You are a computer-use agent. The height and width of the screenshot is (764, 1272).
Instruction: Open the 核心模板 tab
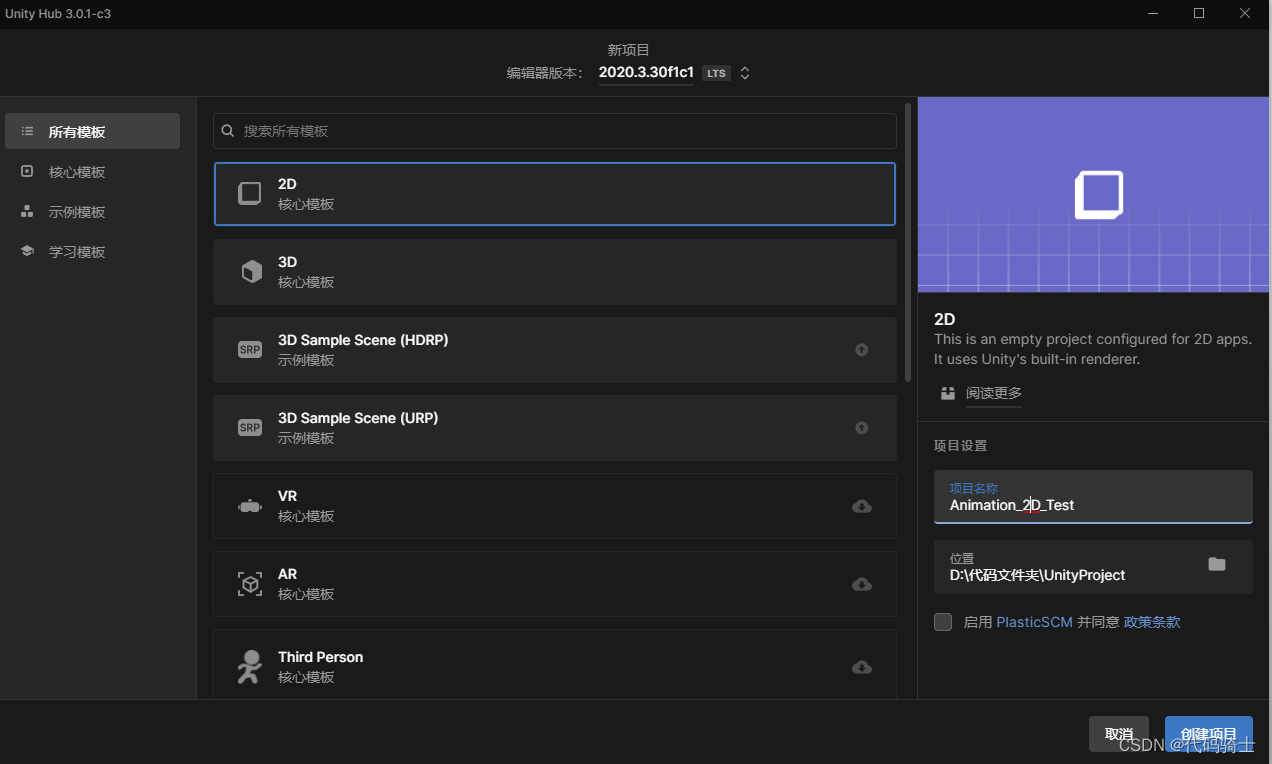tap(92, 172)
